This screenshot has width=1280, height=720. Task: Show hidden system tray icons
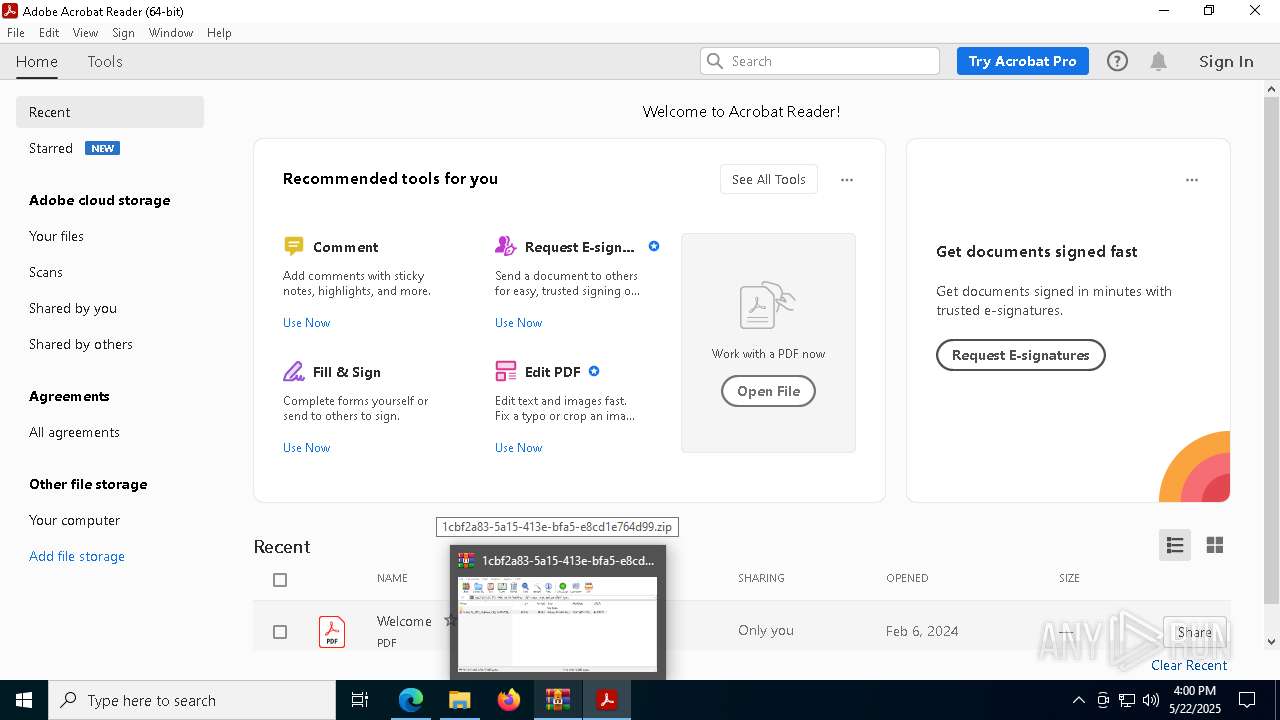pos(1078,700)
